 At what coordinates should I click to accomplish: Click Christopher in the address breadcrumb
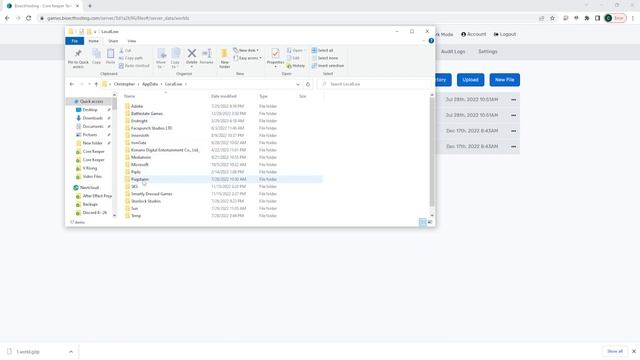(x=124, y=84)
